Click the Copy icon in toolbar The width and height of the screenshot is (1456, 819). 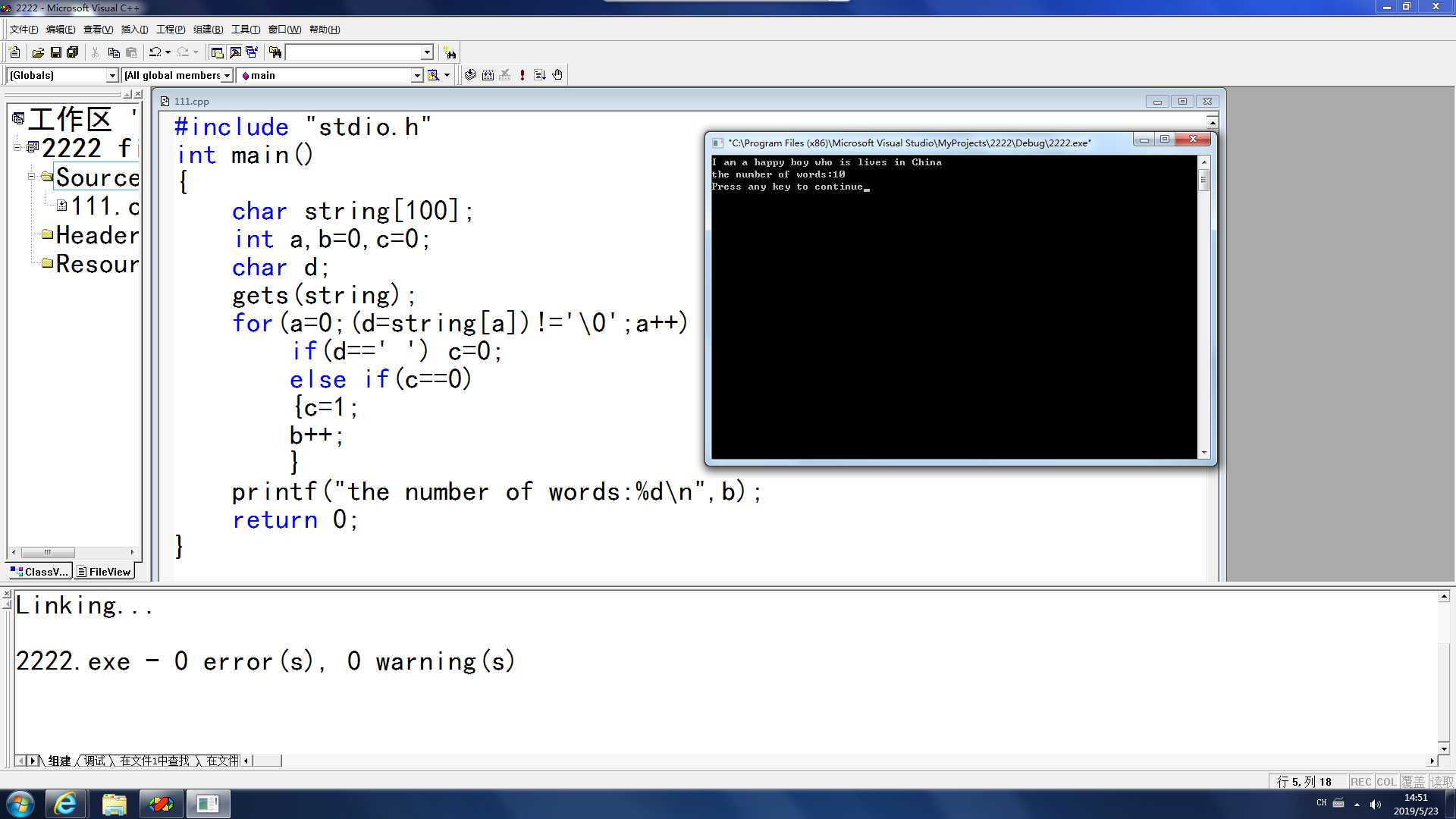coord(114,52)
